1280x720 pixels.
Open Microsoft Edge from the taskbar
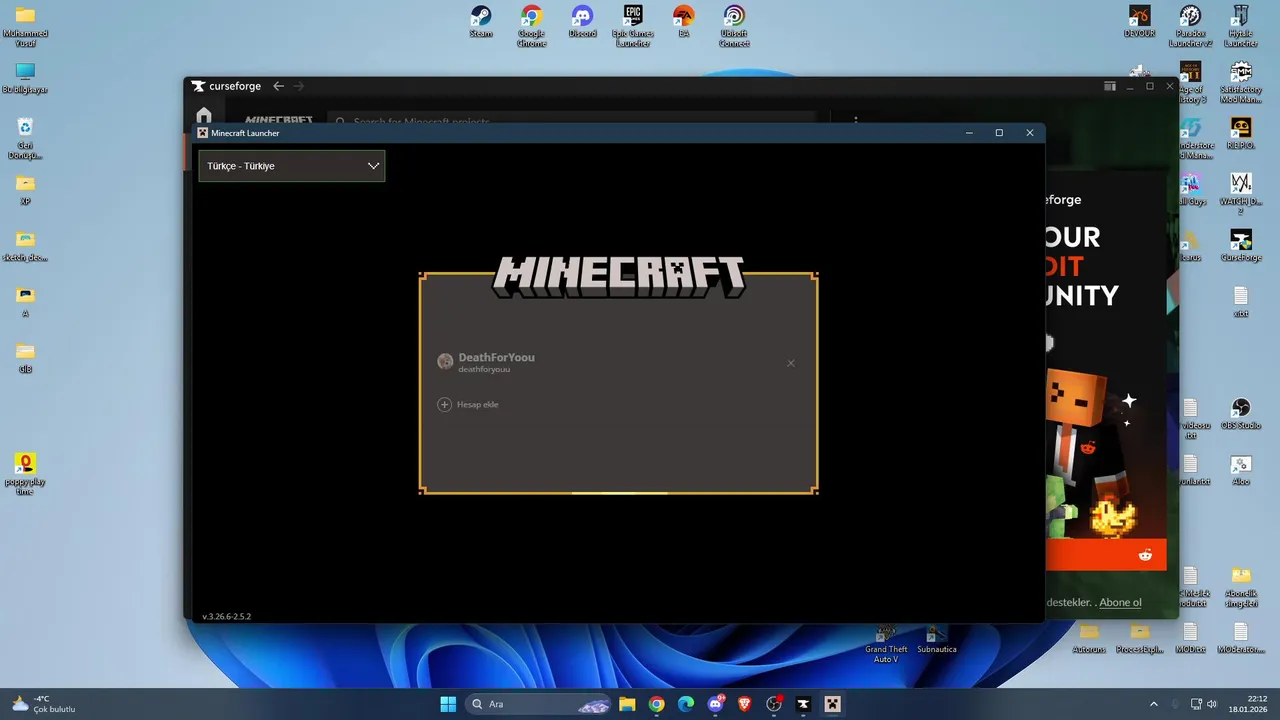(686, 704)
